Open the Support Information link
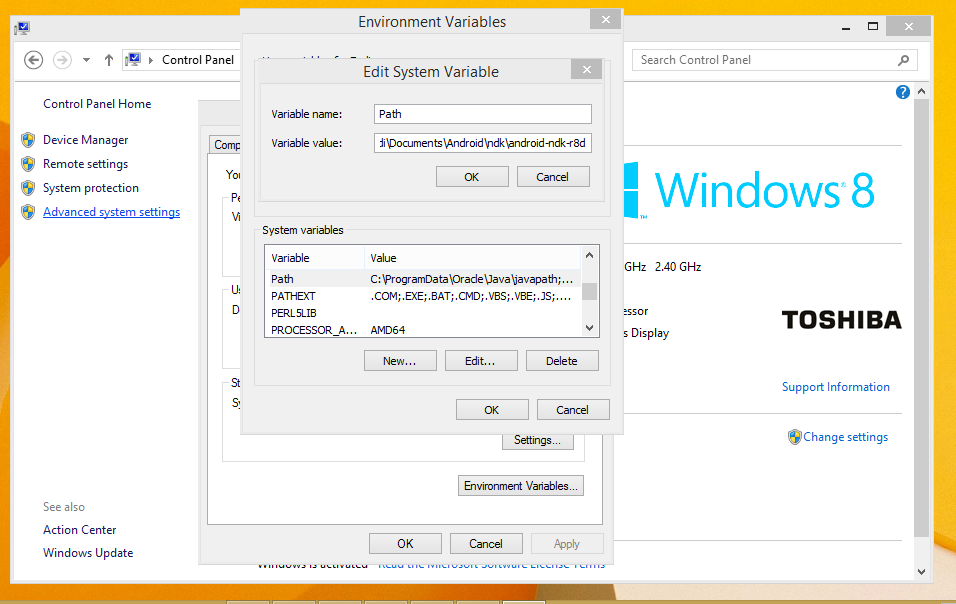This screenshot has width=956, height=604. [836, 387]
